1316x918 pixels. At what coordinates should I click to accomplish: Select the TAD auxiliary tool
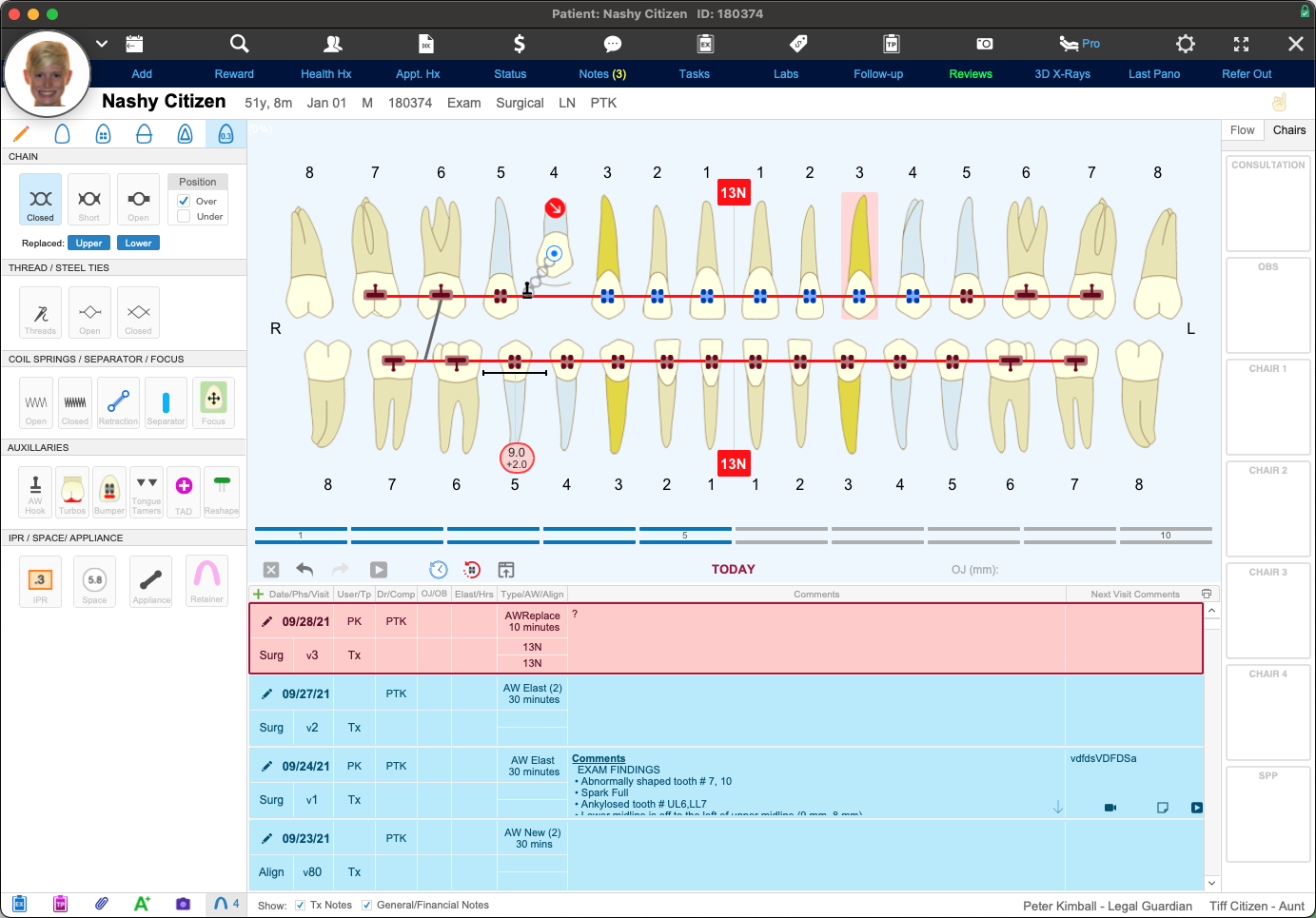184,492
